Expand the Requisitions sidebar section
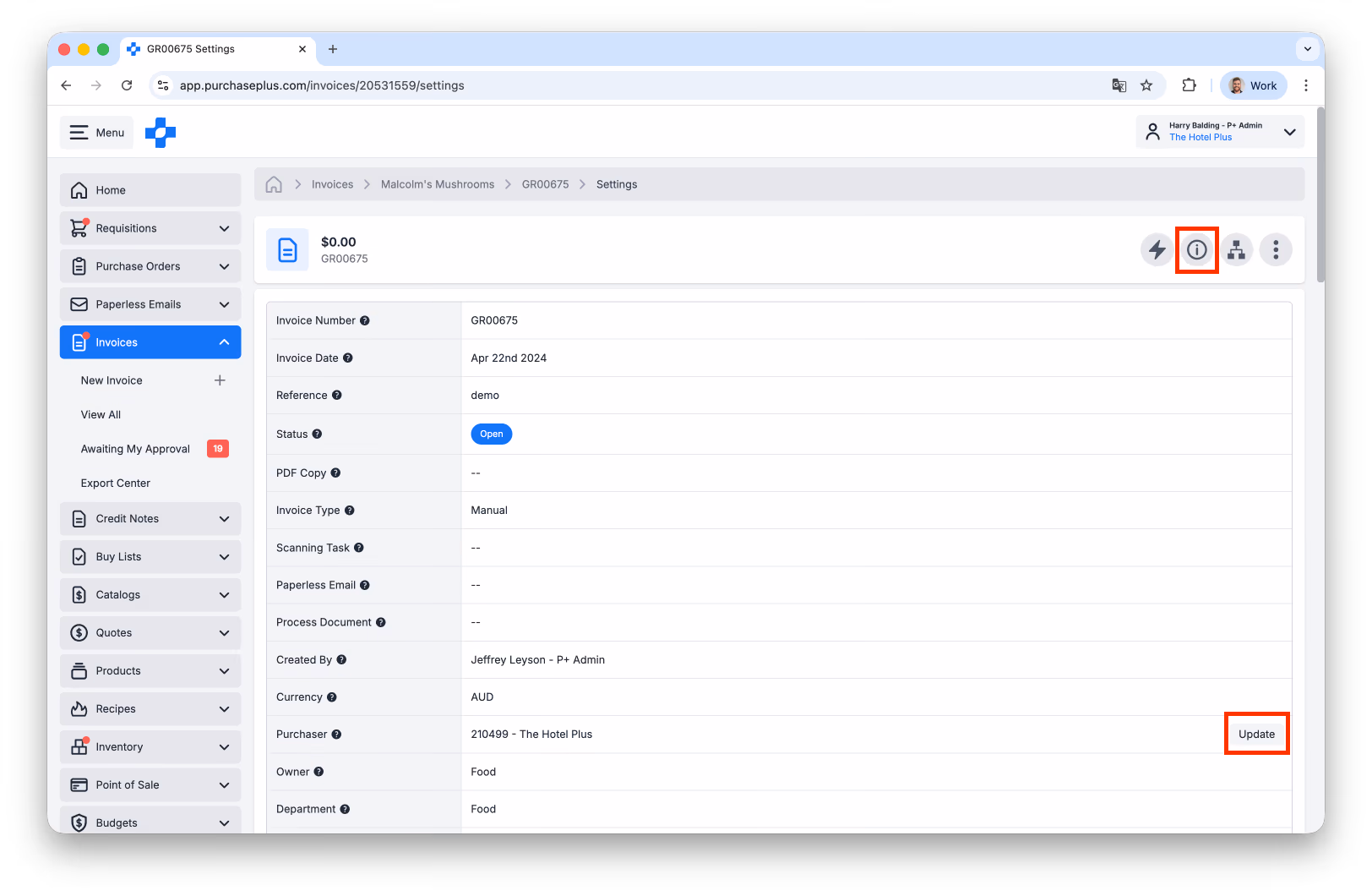Image resolution: width=1372 pixels, height=896 pixels. coord(150,228)
